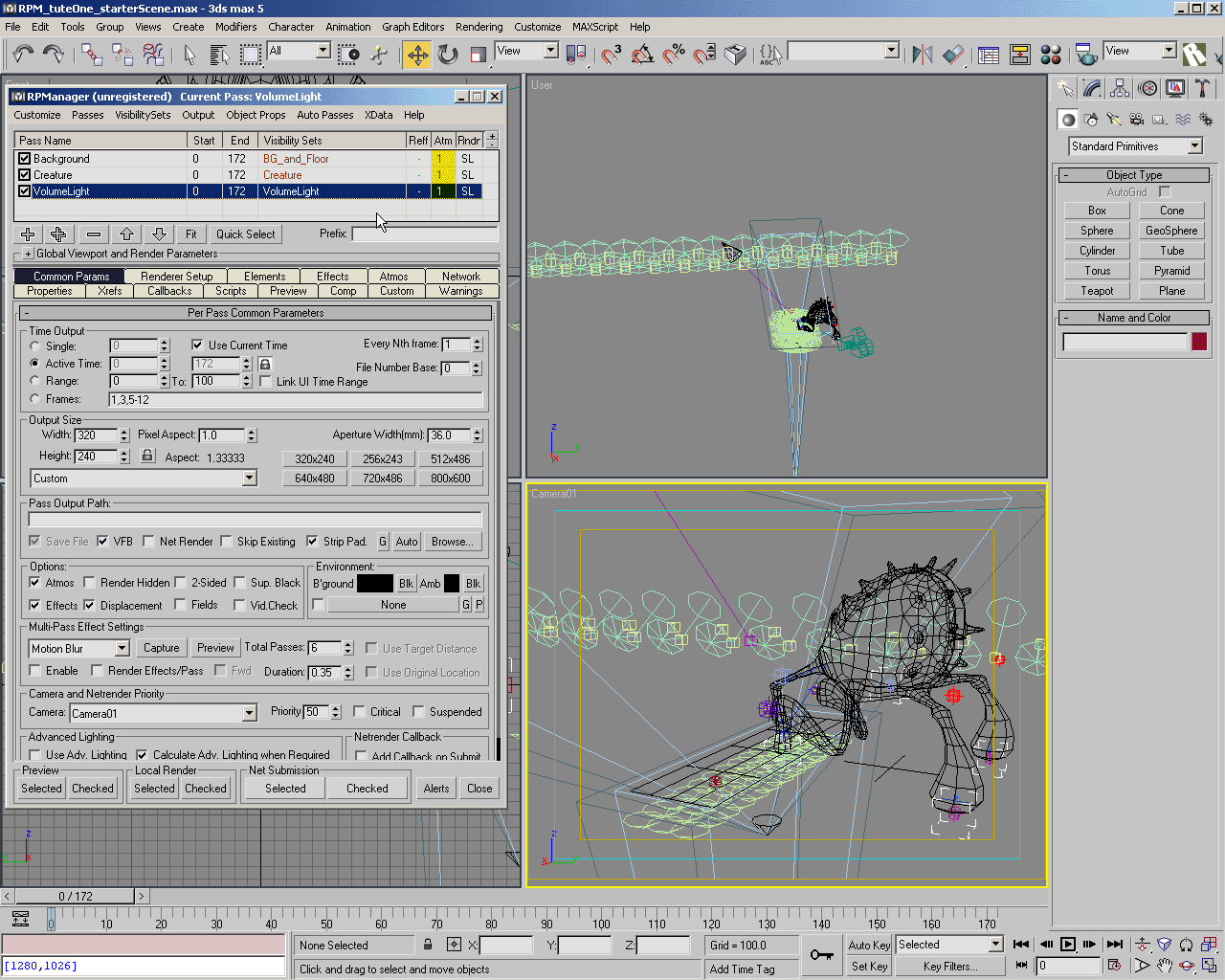Choose the Range time output radio
Screen dimensions: 1225x980
[x=34, y=381]
